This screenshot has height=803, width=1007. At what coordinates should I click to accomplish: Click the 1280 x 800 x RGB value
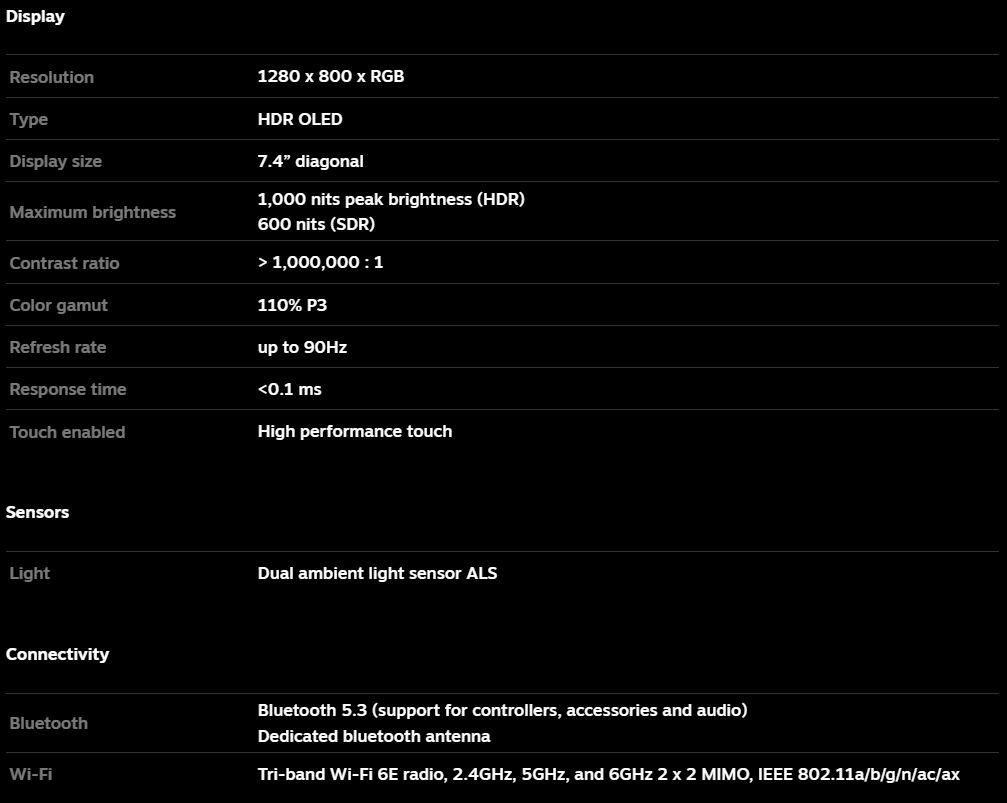(331, 76)
